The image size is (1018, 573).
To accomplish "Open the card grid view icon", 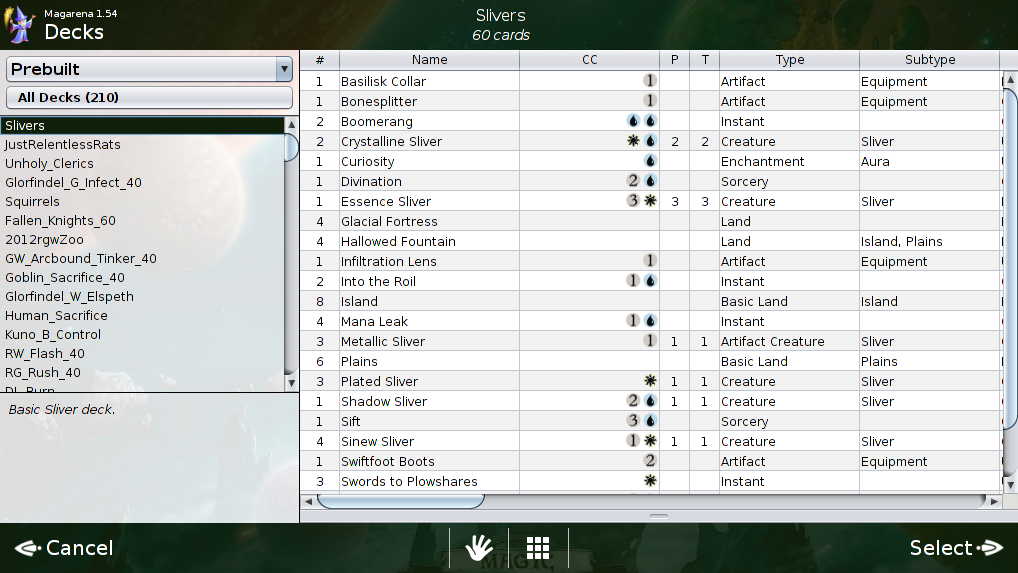I will pos(538,547).
